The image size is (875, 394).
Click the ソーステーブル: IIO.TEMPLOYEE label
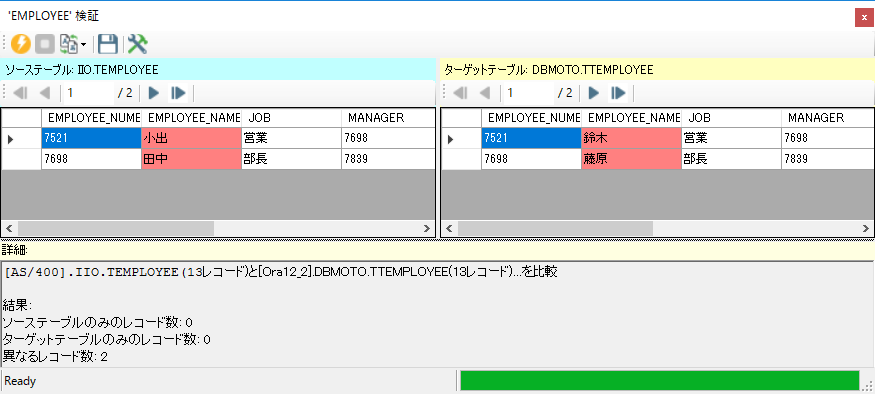(82, 70)
